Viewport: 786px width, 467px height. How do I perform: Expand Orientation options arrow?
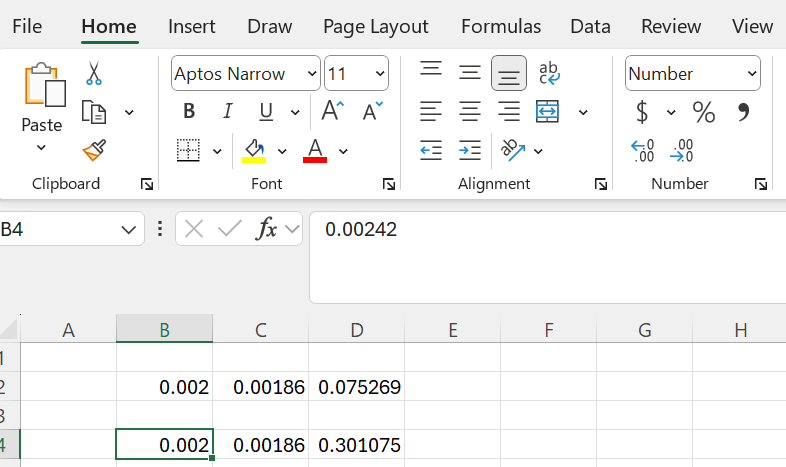click(x=538, y=151)
